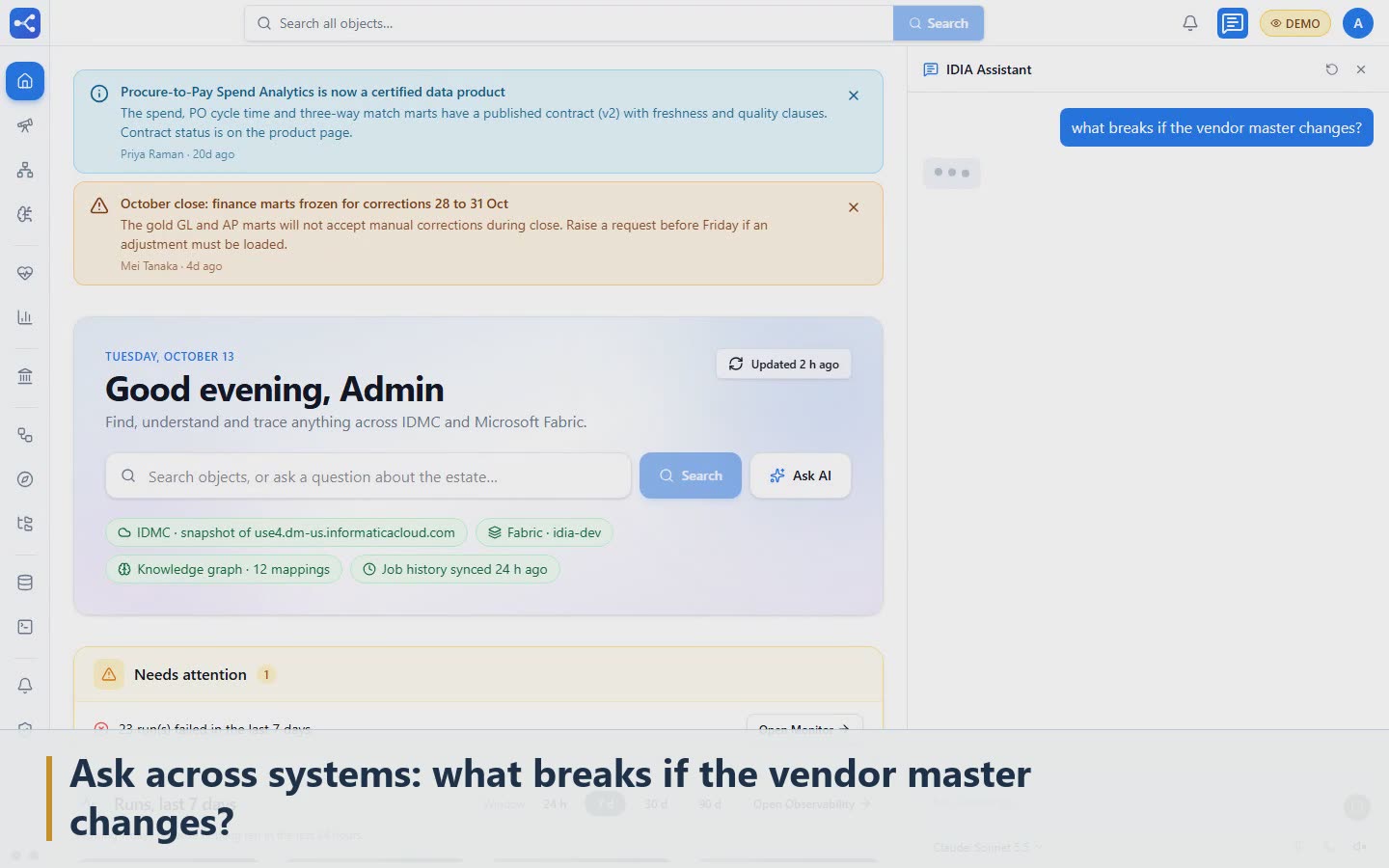The height and width of the screenshot is (868, 1389).
Task: Click the 'IDIA Assistant' panel title
Action: pos(989,69)
